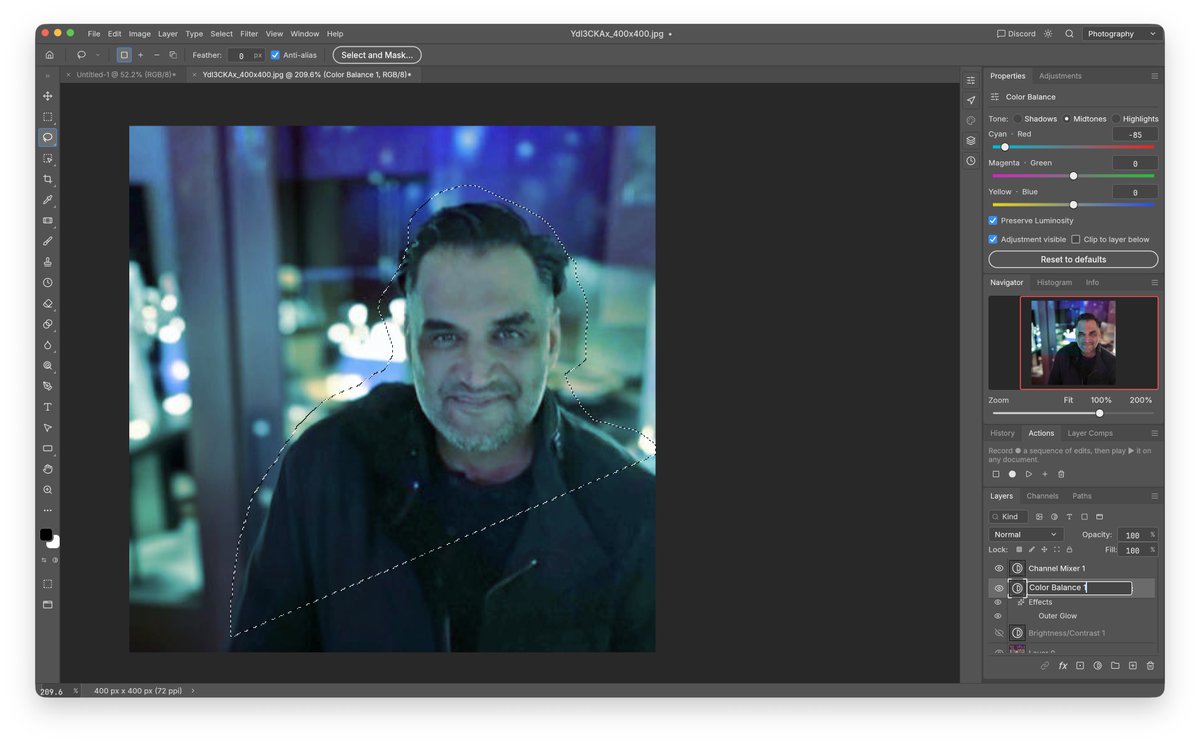
Task: Open the Kind layer filter dropdown
Action: point(1008,517)
